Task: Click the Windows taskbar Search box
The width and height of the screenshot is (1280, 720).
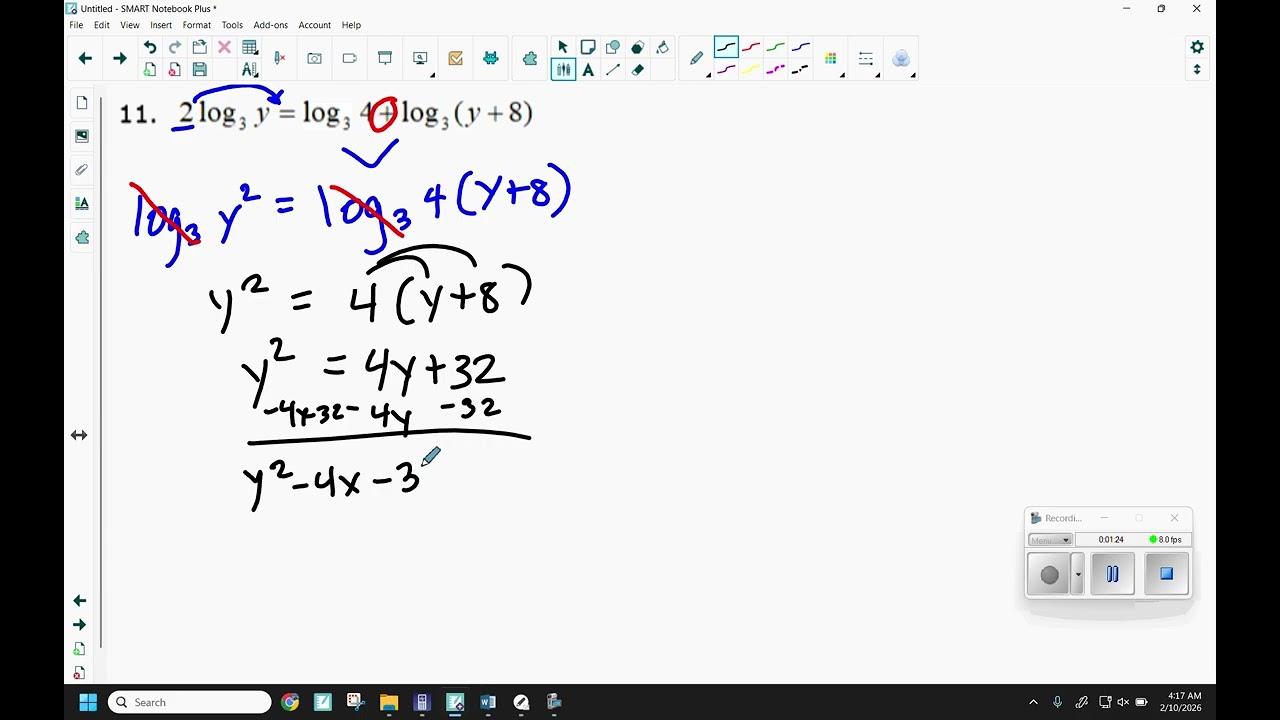Action: (x=190, y=702)
